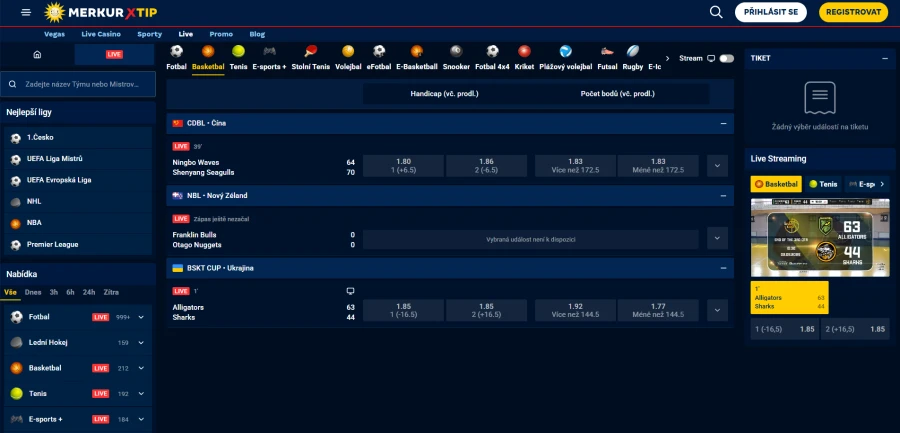Collapse the CDBL Čína league section
Image resolution: width=900 pixels, height=433 pixels.
[x=723, y=123]
